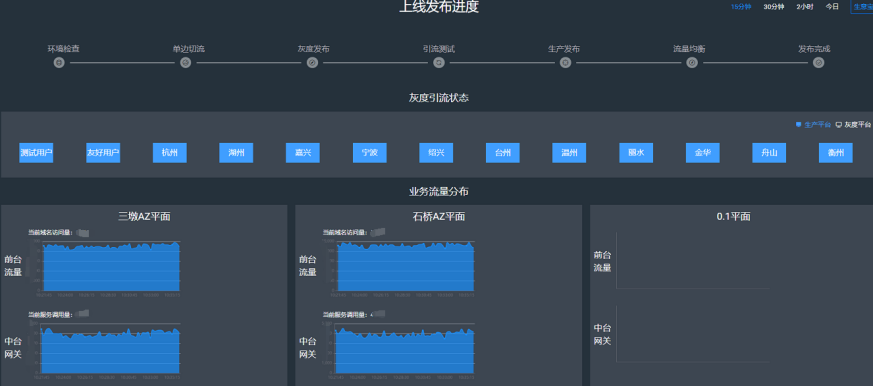Click the 金华 region button

point(703,153)
